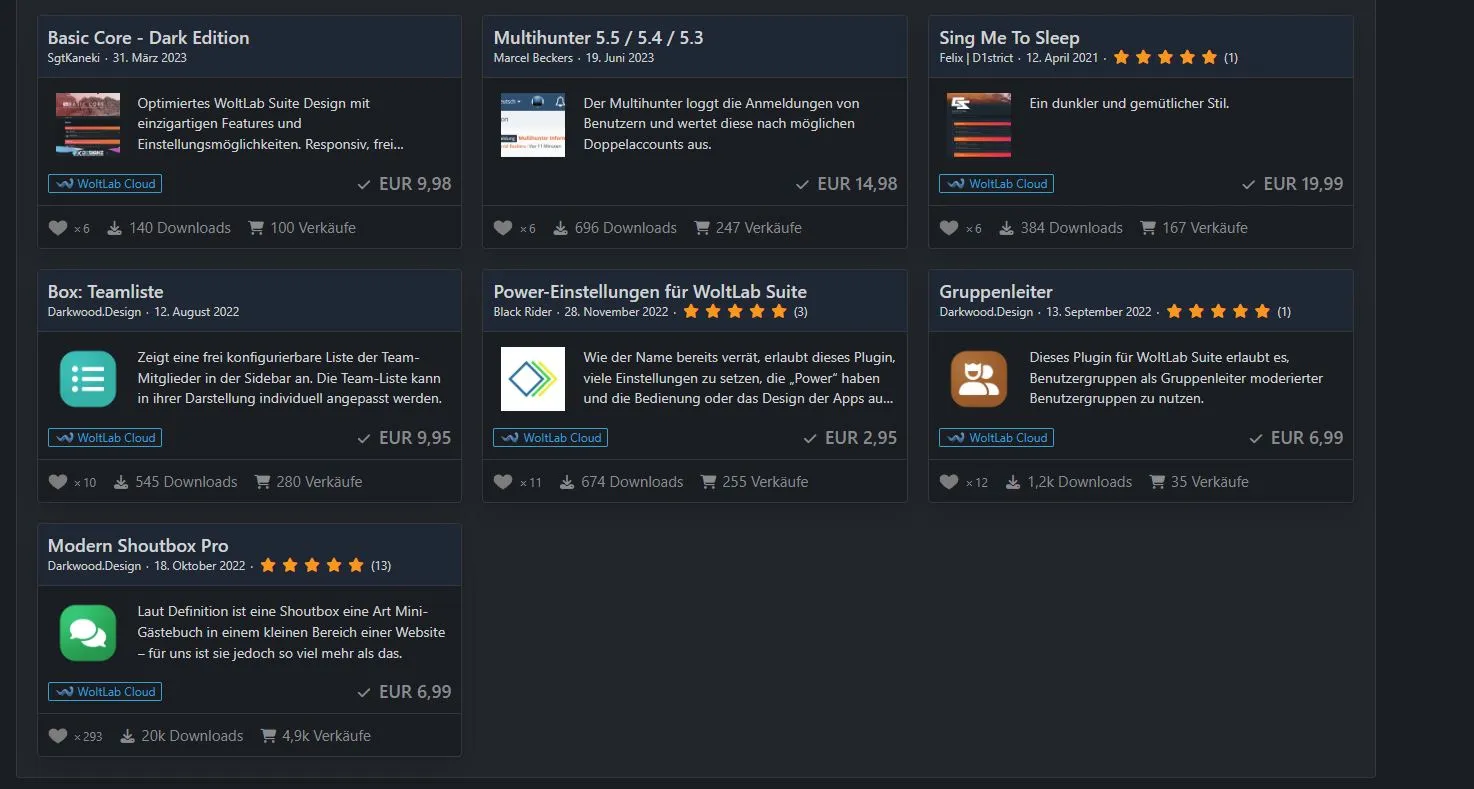Open the Multihunter 5.5 / 5.4 / 5.3 title
Screen dimensions: 1474x789
(598, 38)
